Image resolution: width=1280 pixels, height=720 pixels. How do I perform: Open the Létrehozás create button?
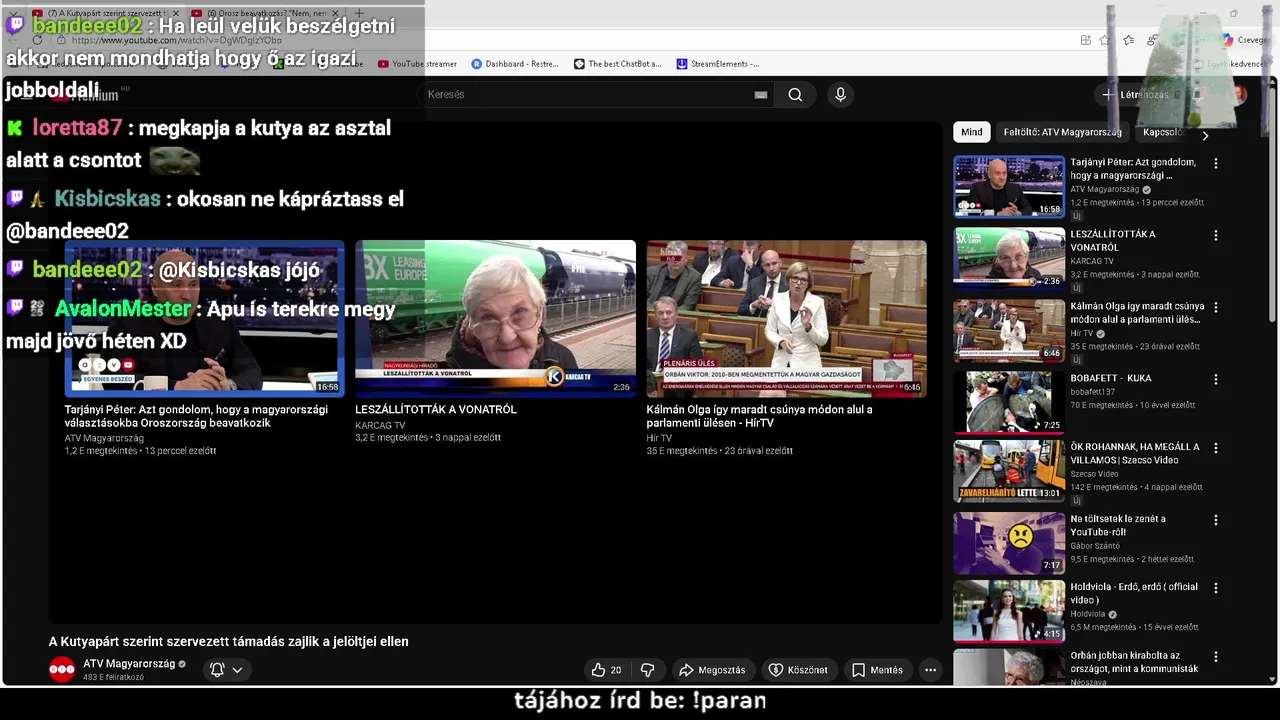(1136, 95)
